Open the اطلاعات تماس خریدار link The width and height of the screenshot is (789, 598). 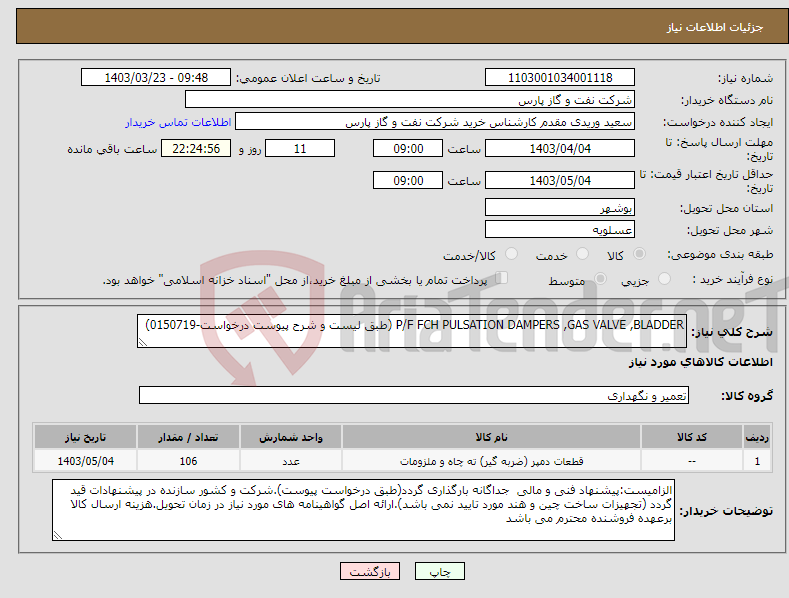tap(178, 122)
